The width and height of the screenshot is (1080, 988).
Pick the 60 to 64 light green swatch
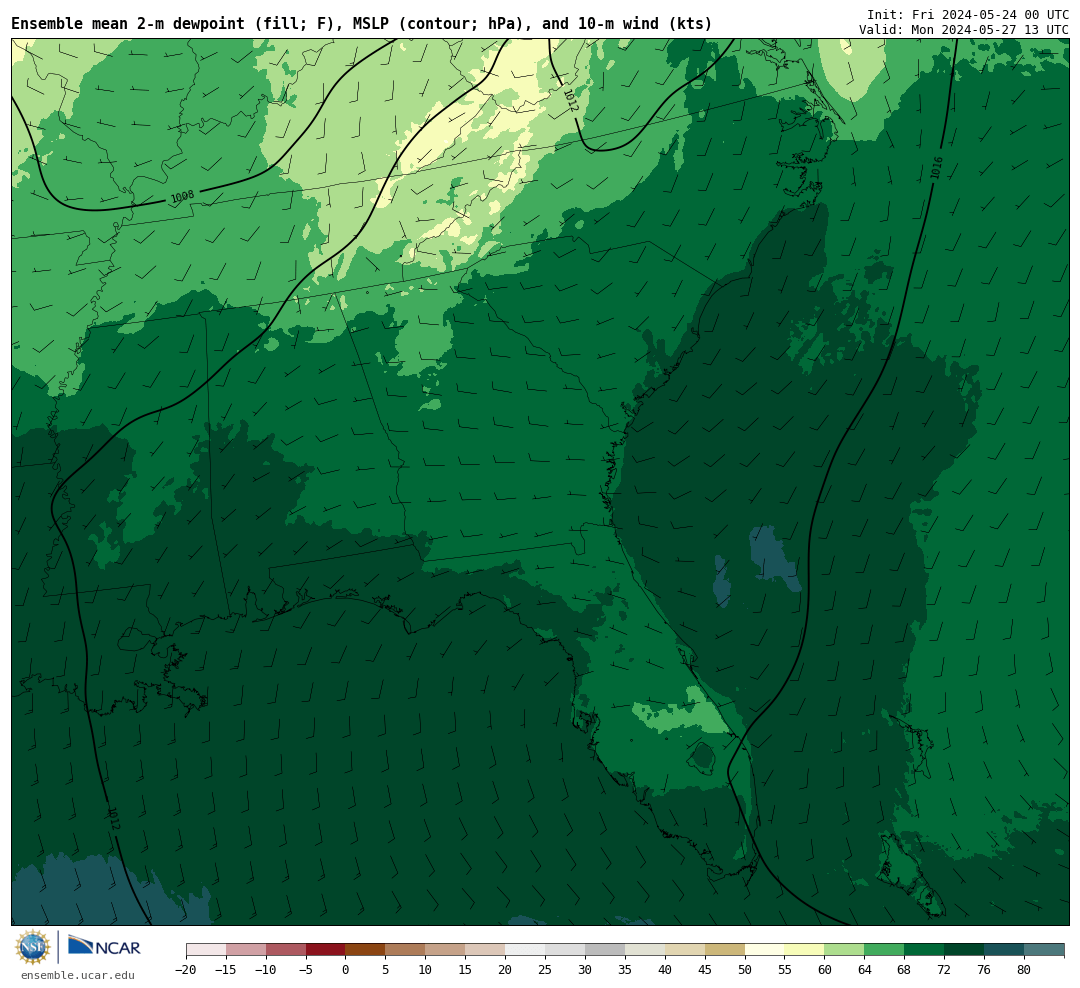pyautogui.click(x=845, y=950)
